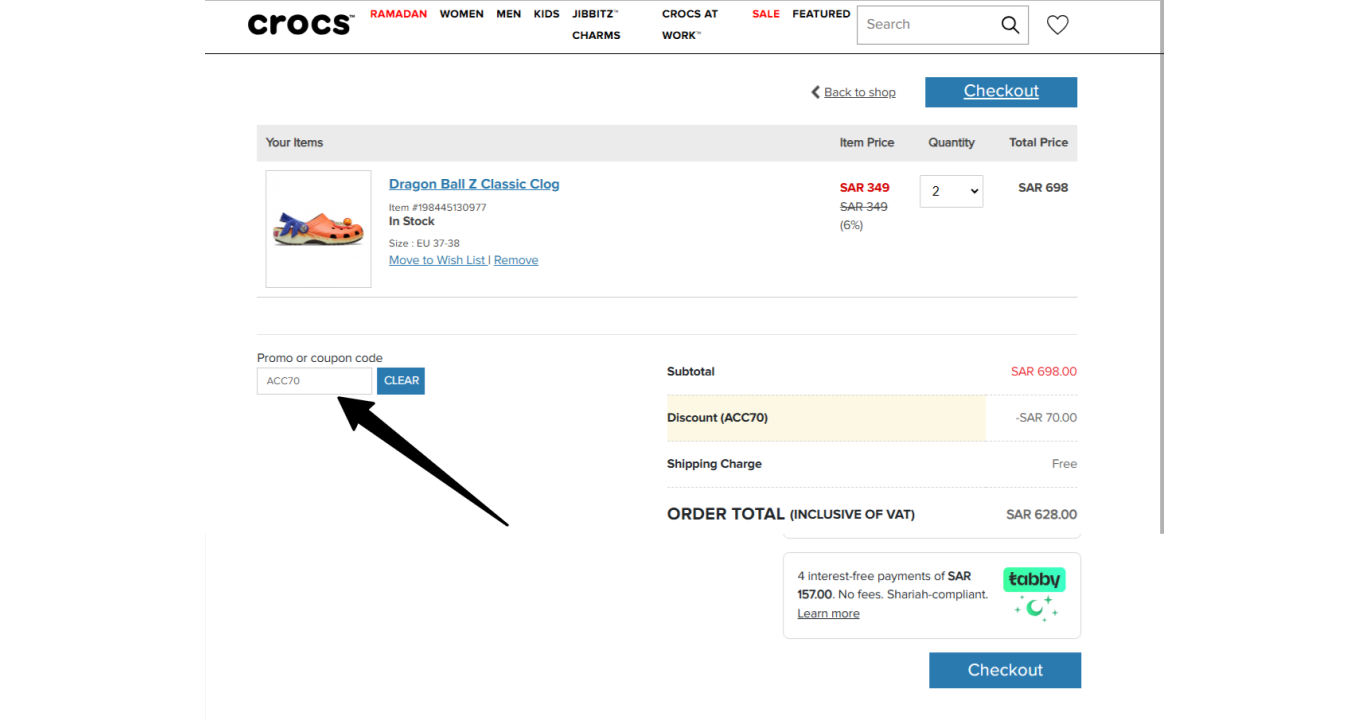Open the wishlist heart icon
The image size is (1368, 720).
[1057, 25]
